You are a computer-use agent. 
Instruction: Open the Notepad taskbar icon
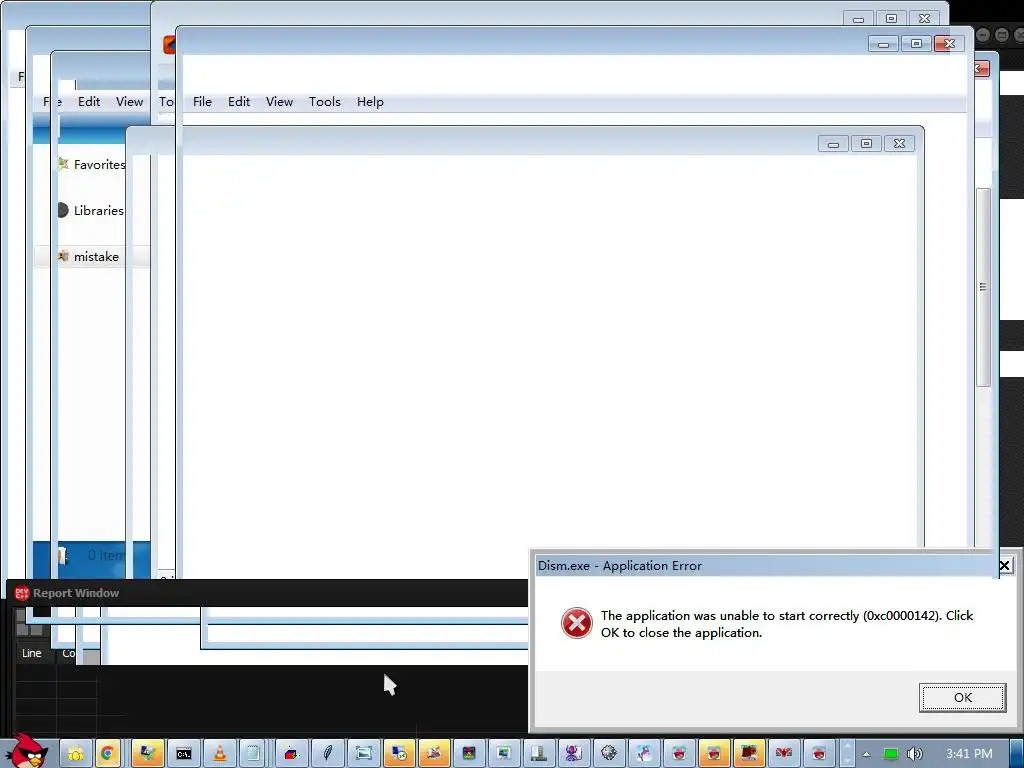pyautogui.click(x=253, y=754)
